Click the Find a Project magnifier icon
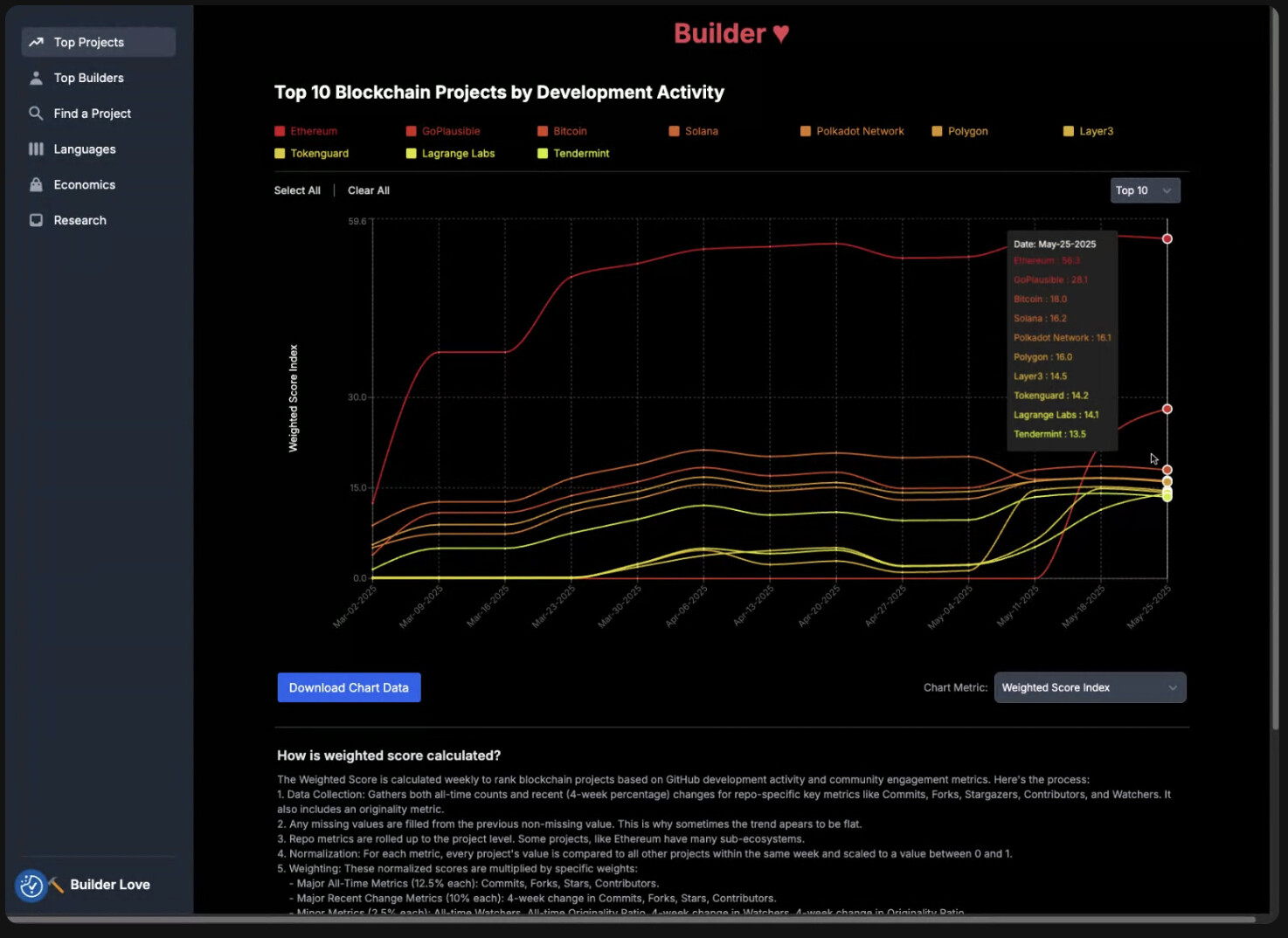Viewport: 1288px width, 938px height. 36,114
